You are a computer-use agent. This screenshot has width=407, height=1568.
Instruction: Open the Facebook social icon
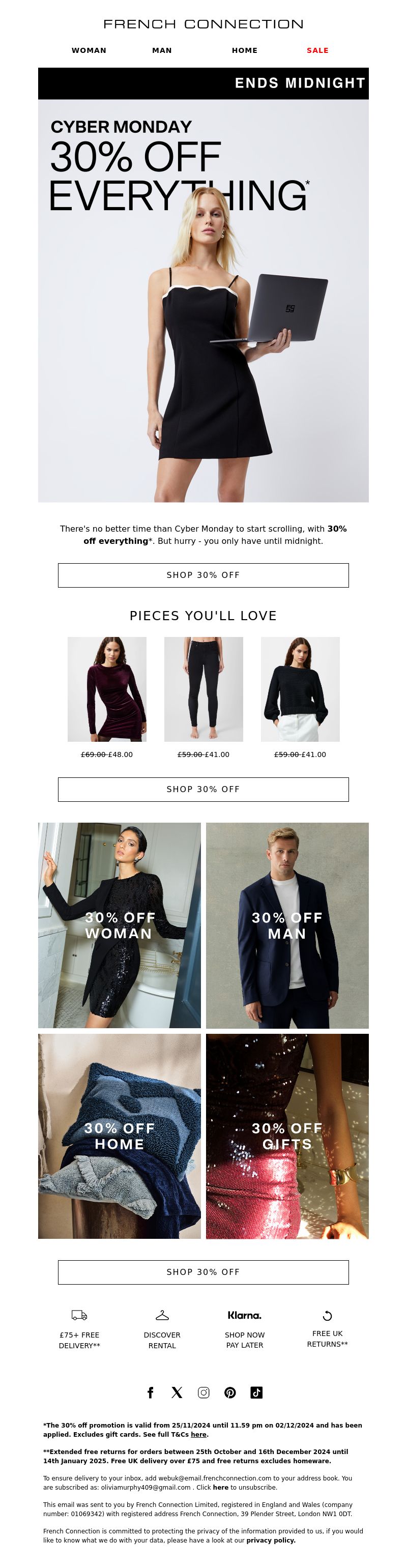click(x=150, y=1392)
